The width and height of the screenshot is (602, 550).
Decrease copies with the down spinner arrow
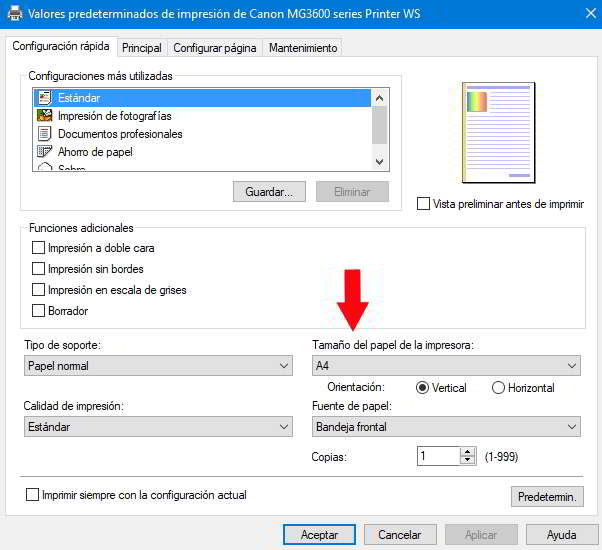(468, 460)
